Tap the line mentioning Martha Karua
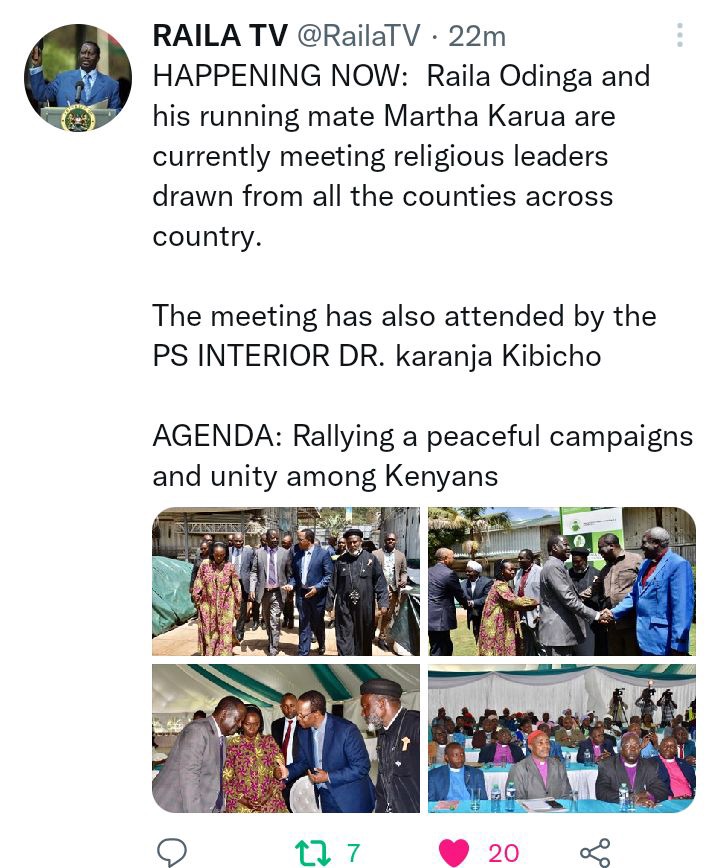Screen dimensions: 720x868 click(x=384, y=116)
